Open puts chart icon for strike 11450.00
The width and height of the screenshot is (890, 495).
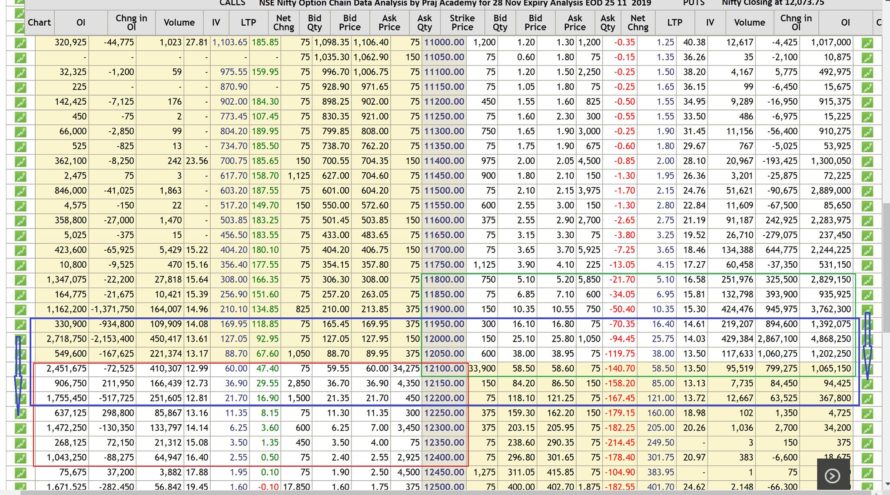pyautogui.click(x=867, y=176)
